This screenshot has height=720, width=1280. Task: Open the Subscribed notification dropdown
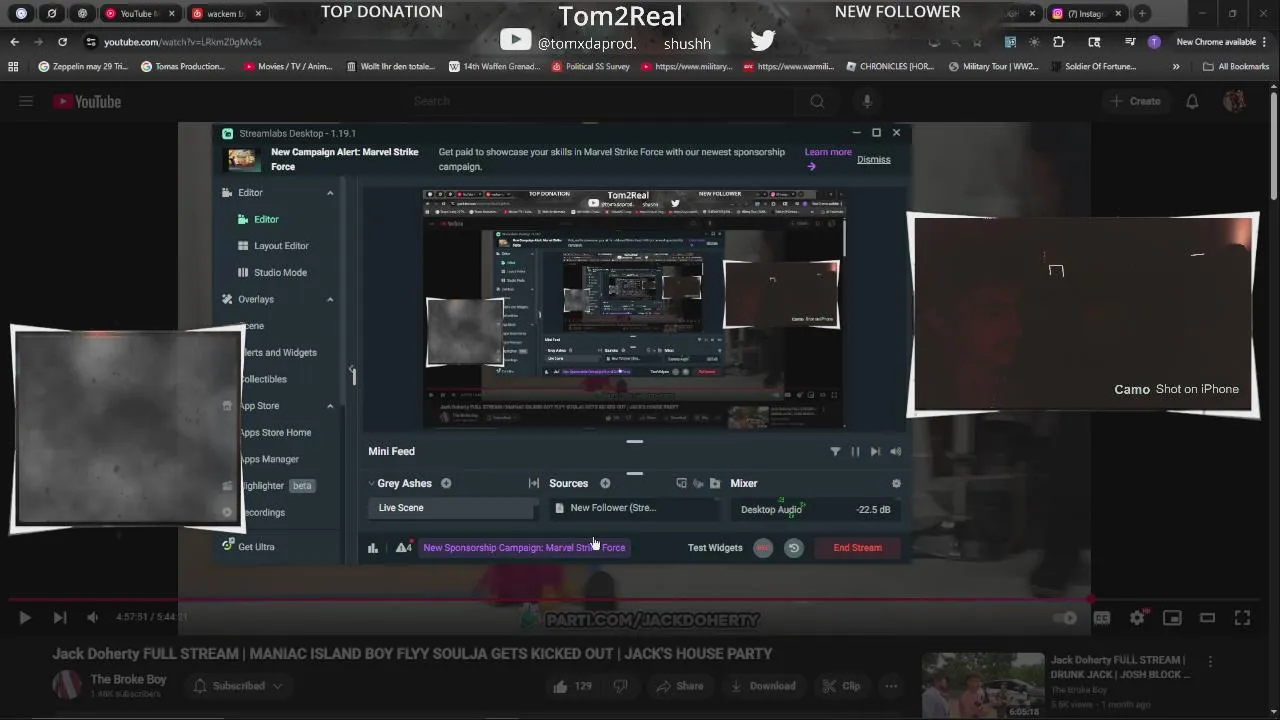coord(237,686)
